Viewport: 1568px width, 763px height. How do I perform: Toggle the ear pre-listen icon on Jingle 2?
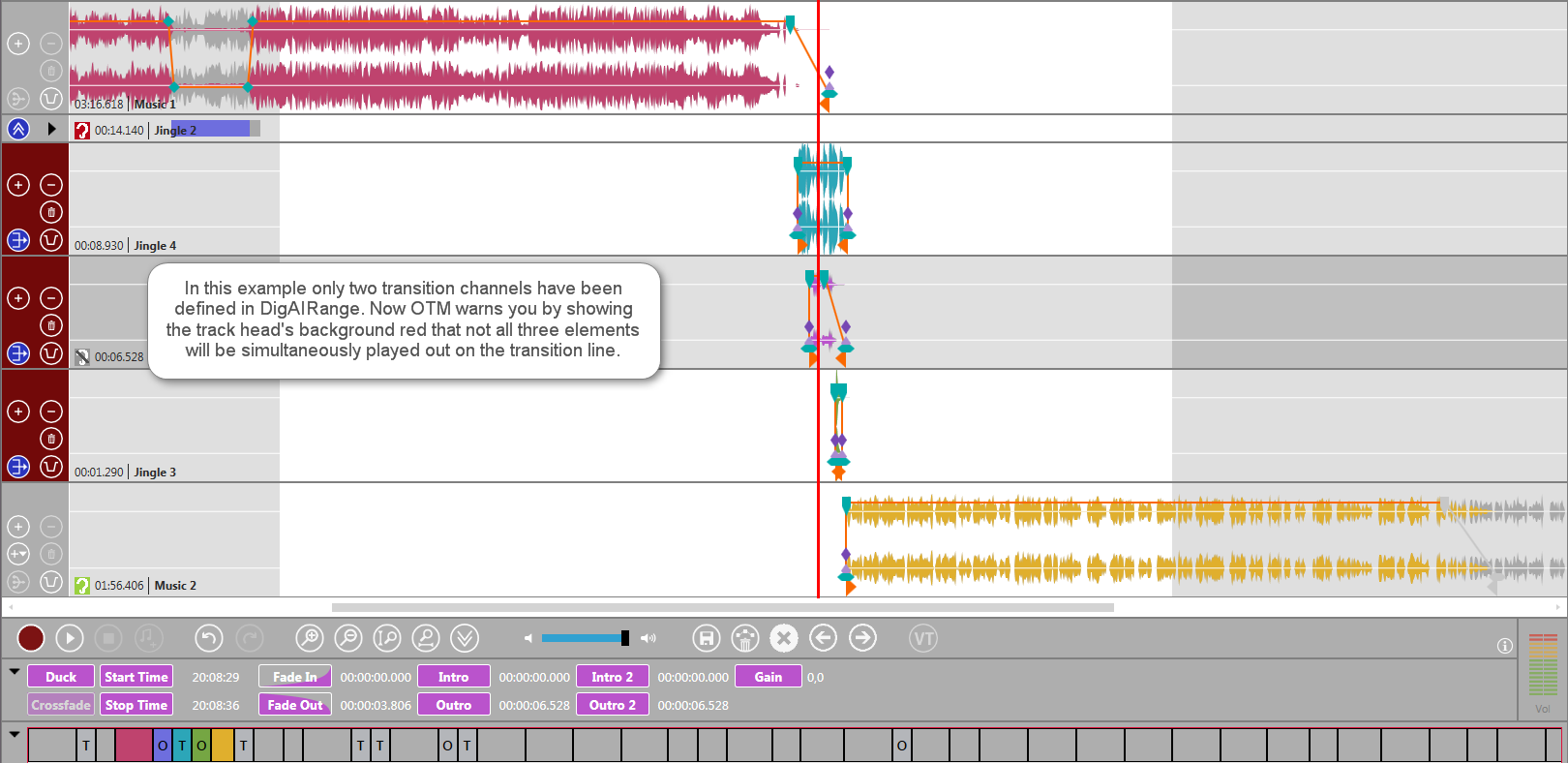[x=82, y=131]
